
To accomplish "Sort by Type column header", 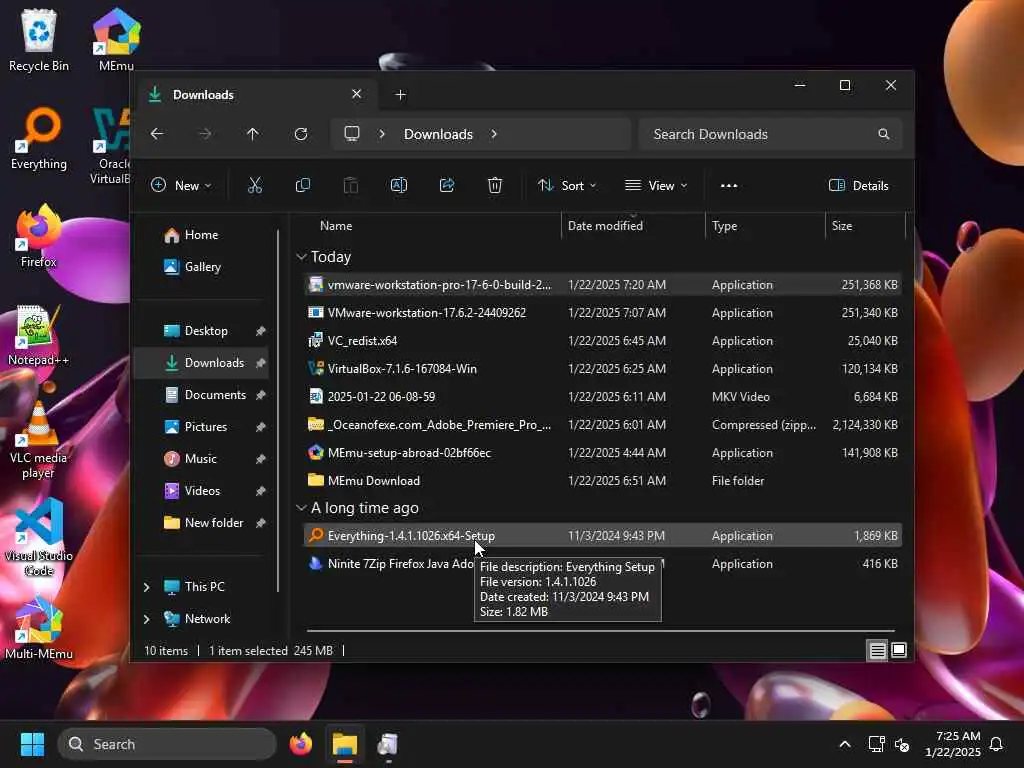I will pyautogui.click(x=765, y=226).
